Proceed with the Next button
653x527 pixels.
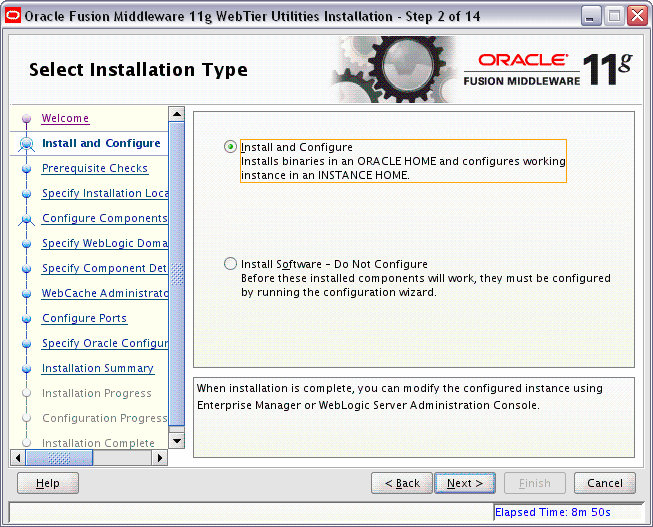click(465, 483)
